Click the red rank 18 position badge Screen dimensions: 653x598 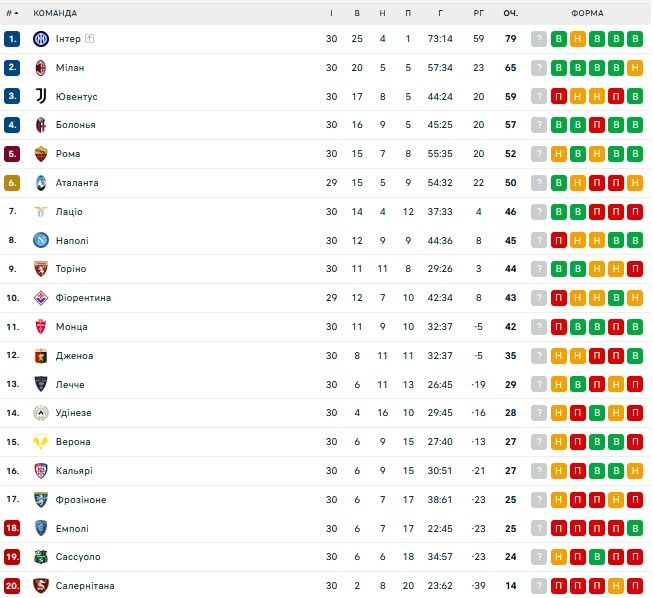[x=12, y=528]
